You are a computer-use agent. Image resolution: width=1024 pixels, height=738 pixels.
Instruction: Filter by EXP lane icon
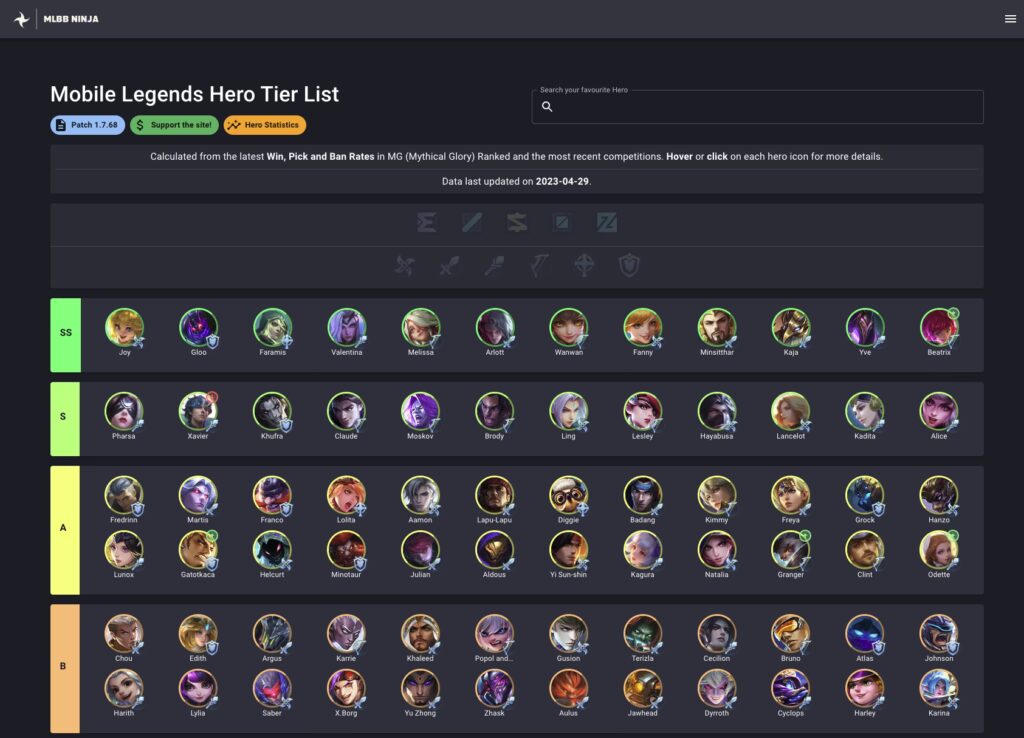click(x=427, y=223)
